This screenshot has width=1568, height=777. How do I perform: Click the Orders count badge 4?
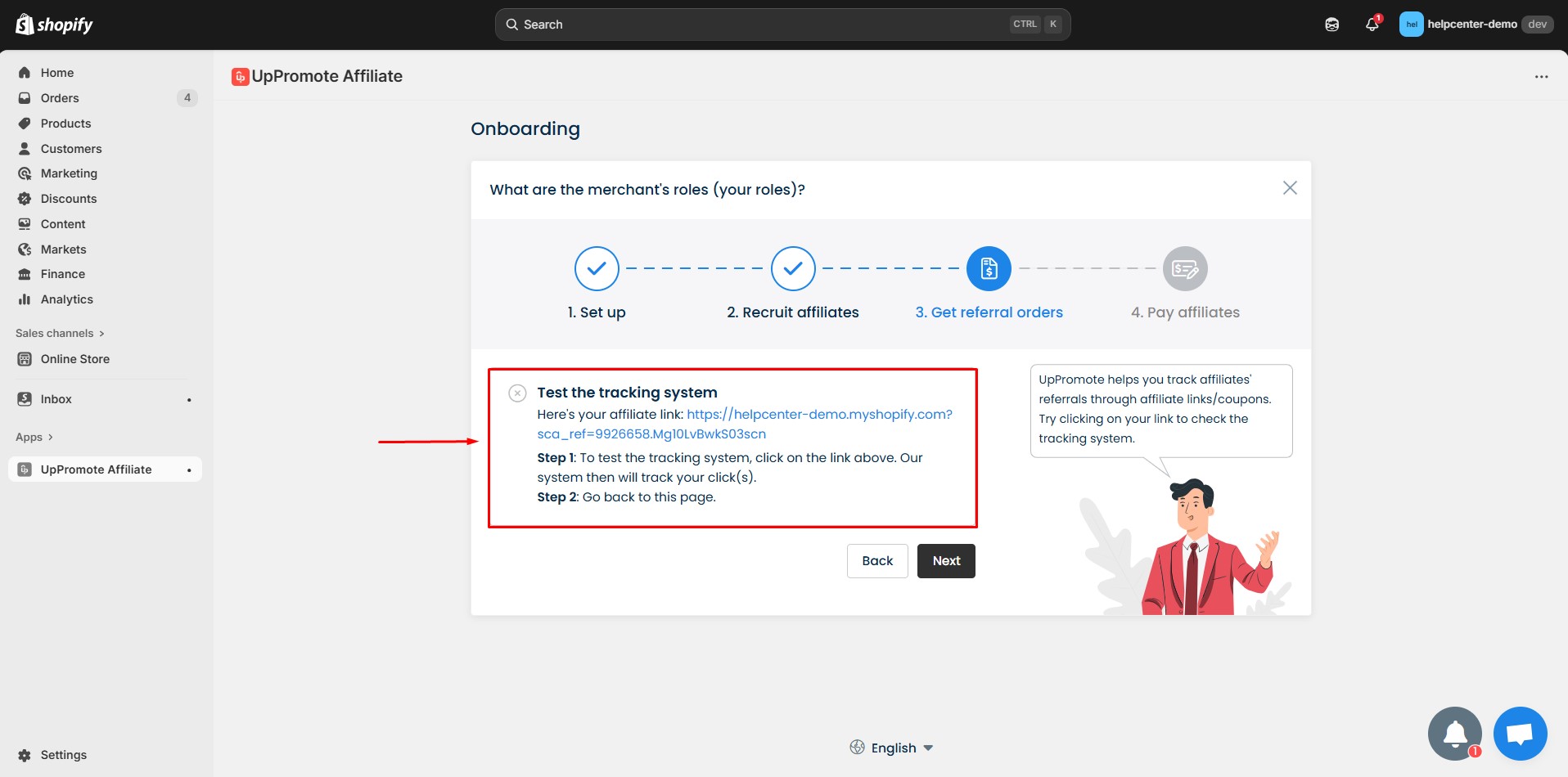click(187, 98)
